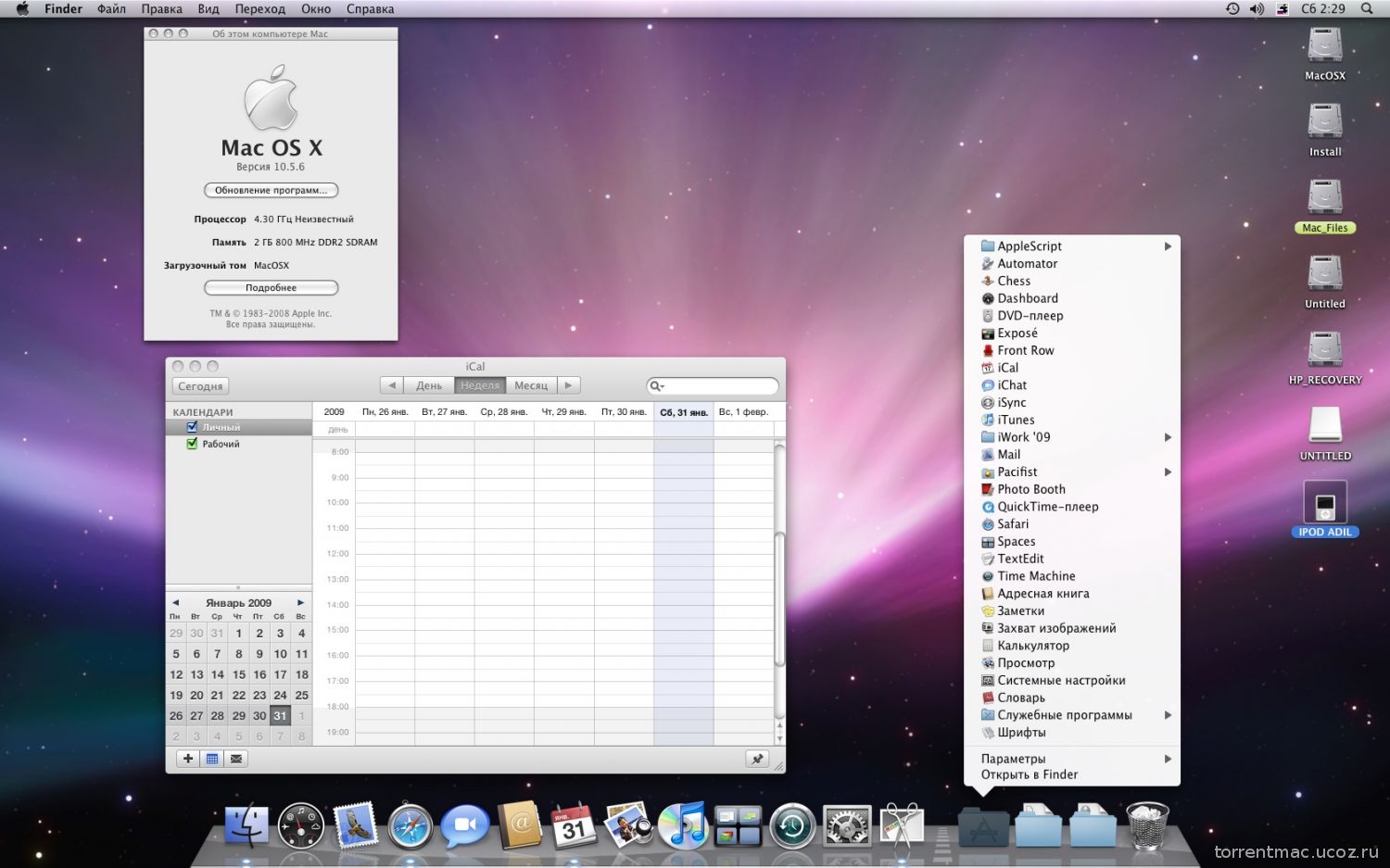Click the Подробнее button
The image size is (1390, 868).
coord(271,288)
